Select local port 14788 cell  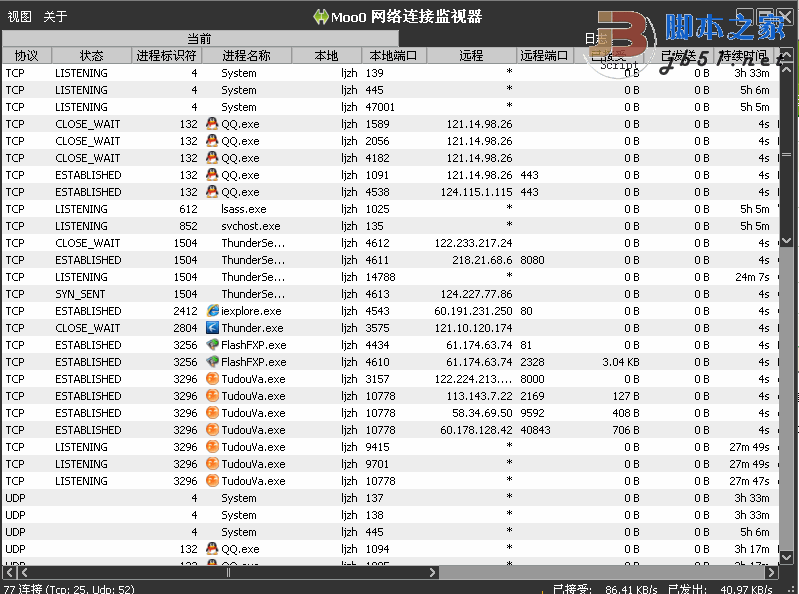380,277
